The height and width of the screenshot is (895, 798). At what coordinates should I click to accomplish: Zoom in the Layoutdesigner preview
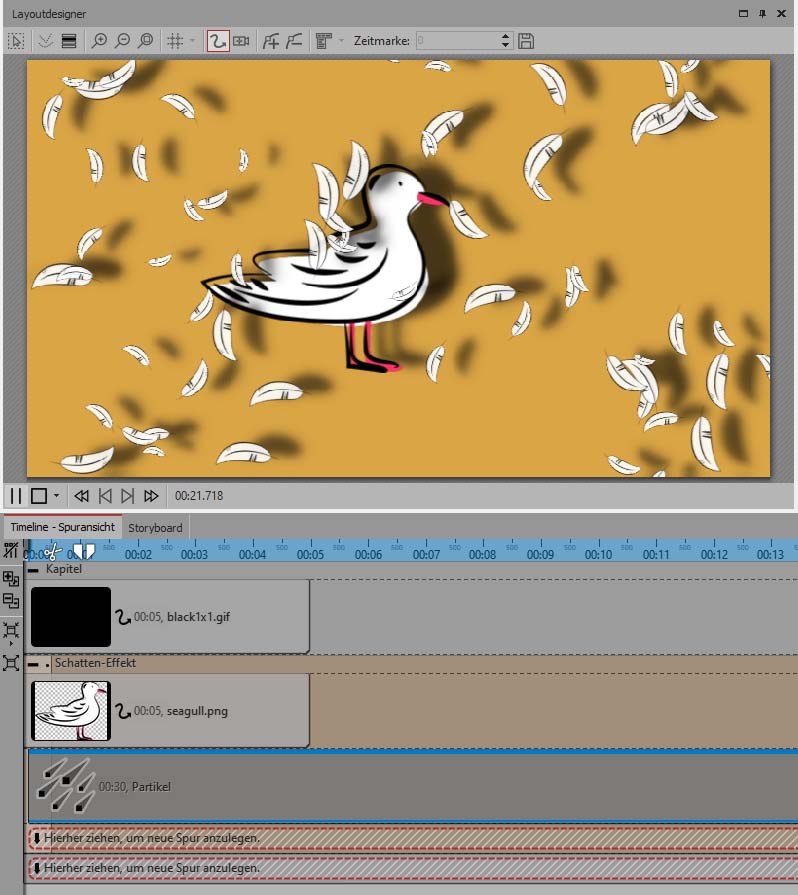pyautogui.click(x=99, y=41)
